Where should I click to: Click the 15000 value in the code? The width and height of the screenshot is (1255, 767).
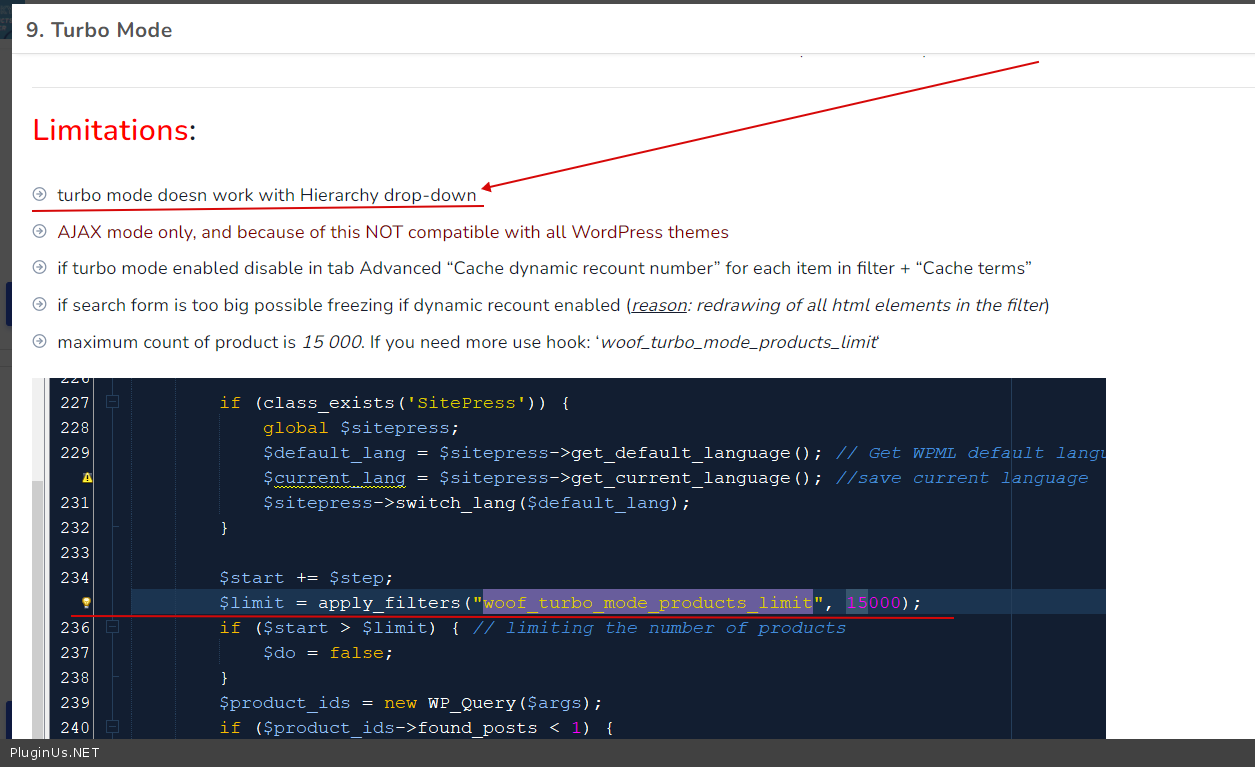tap(872, 603)
